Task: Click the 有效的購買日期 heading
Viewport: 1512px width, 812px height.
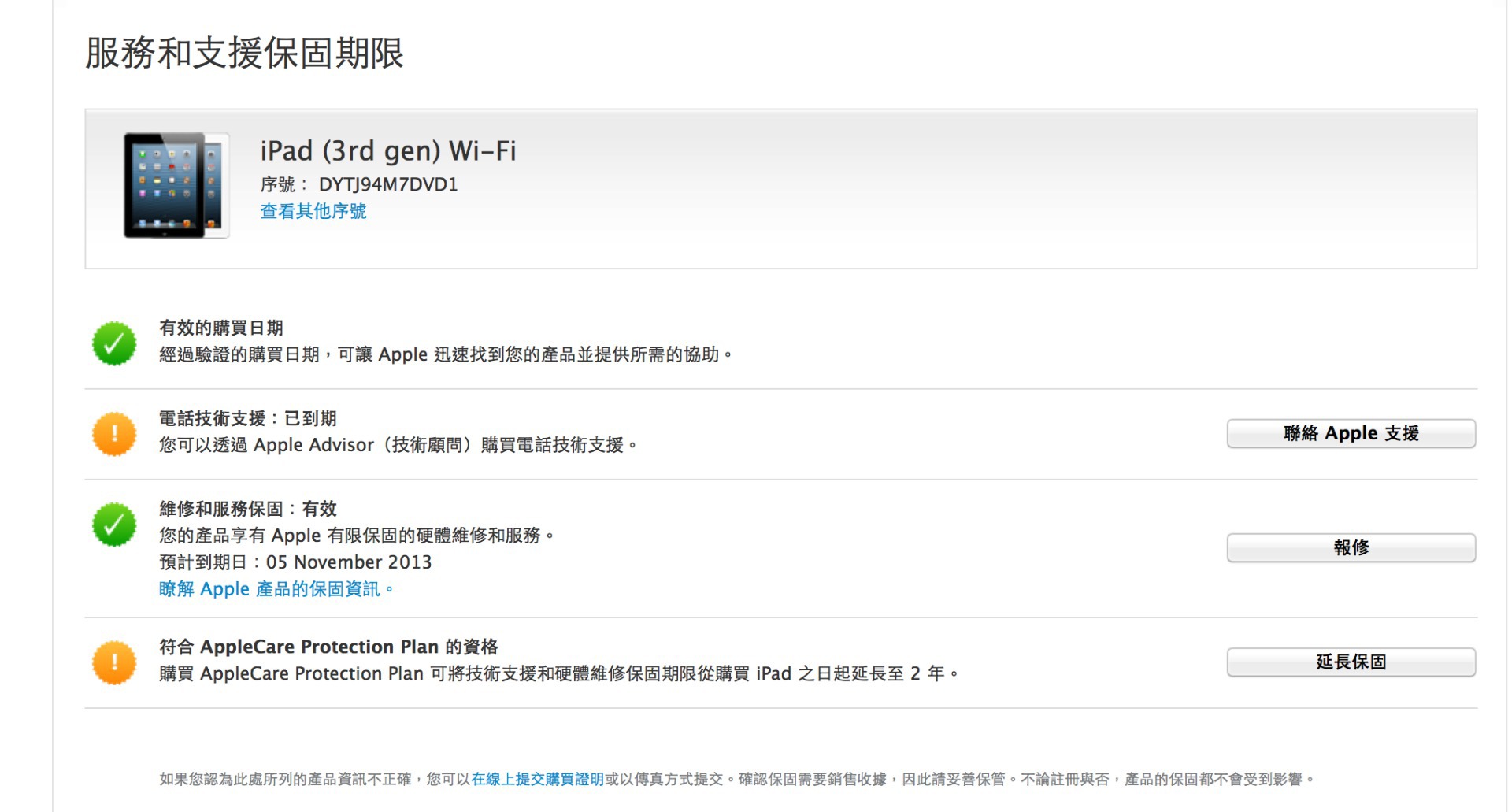Action: pyautogui.click(x=221, y=328)
